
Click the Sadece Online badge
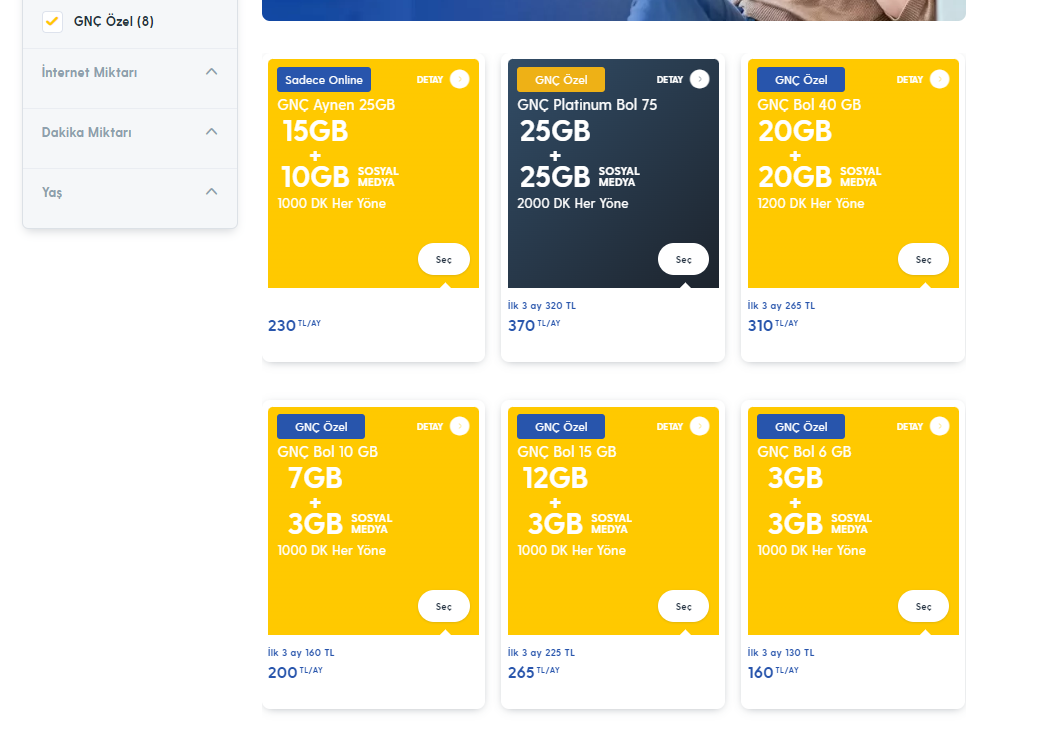pos(324,80)
